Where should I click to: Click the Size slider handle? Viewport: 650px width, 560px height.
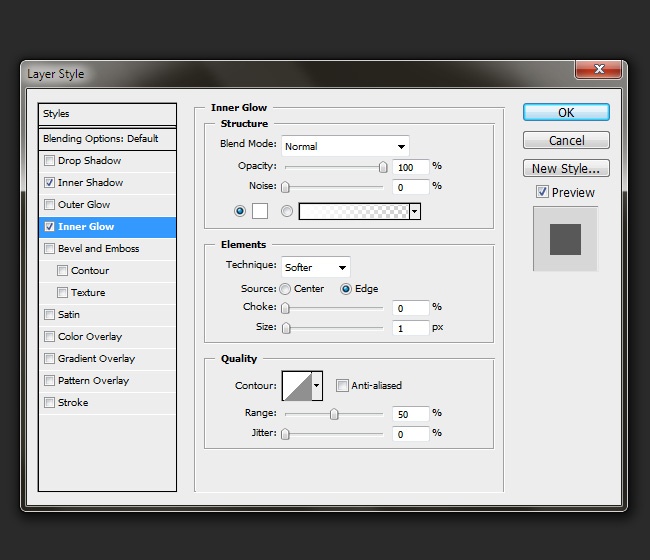coord(286,328)
